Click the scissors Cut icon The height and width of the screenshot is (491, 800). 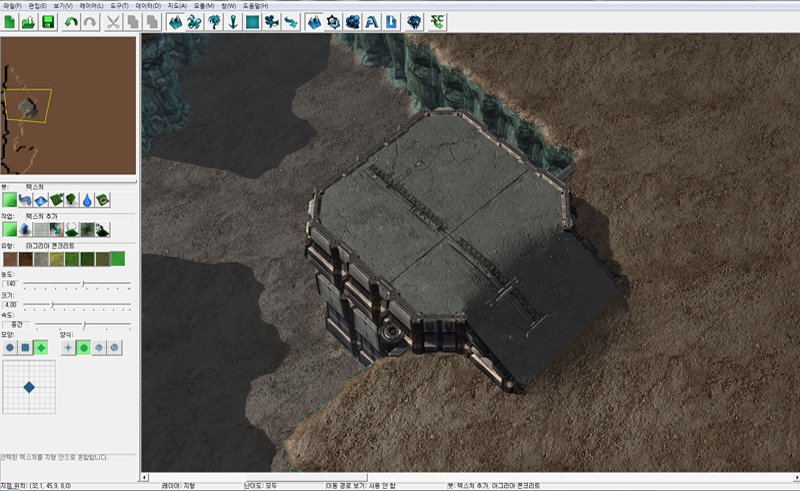coord(113,22)
